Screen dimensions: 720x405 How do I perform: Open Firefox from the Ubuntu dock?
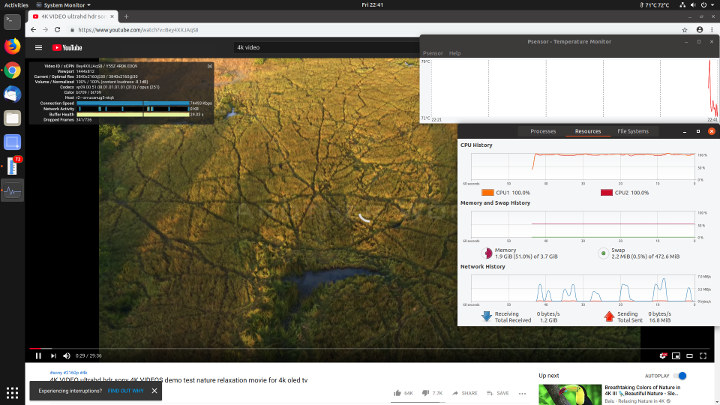coord(12,45)
